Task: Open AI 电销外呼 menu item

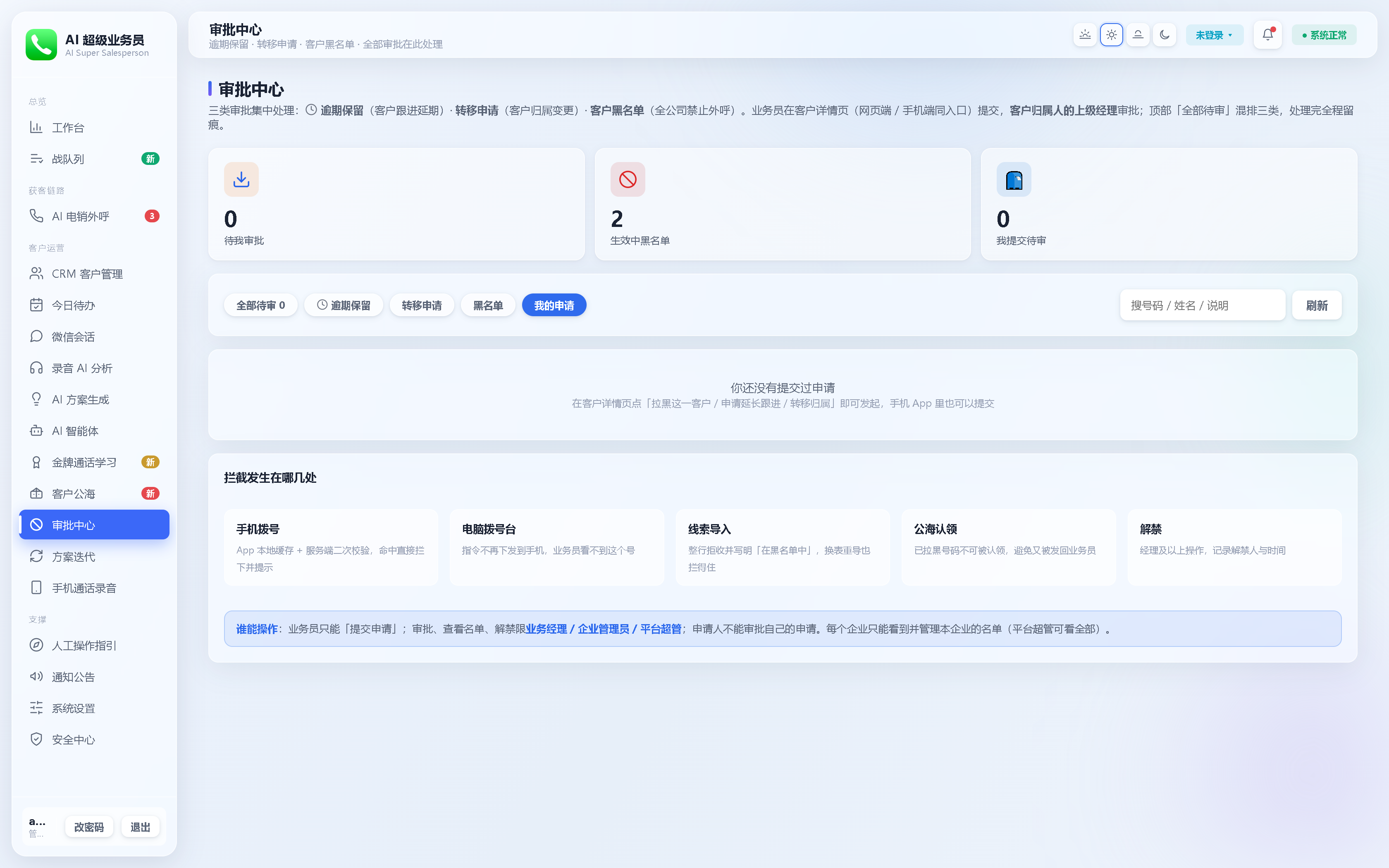Action: tap(94, 217)
